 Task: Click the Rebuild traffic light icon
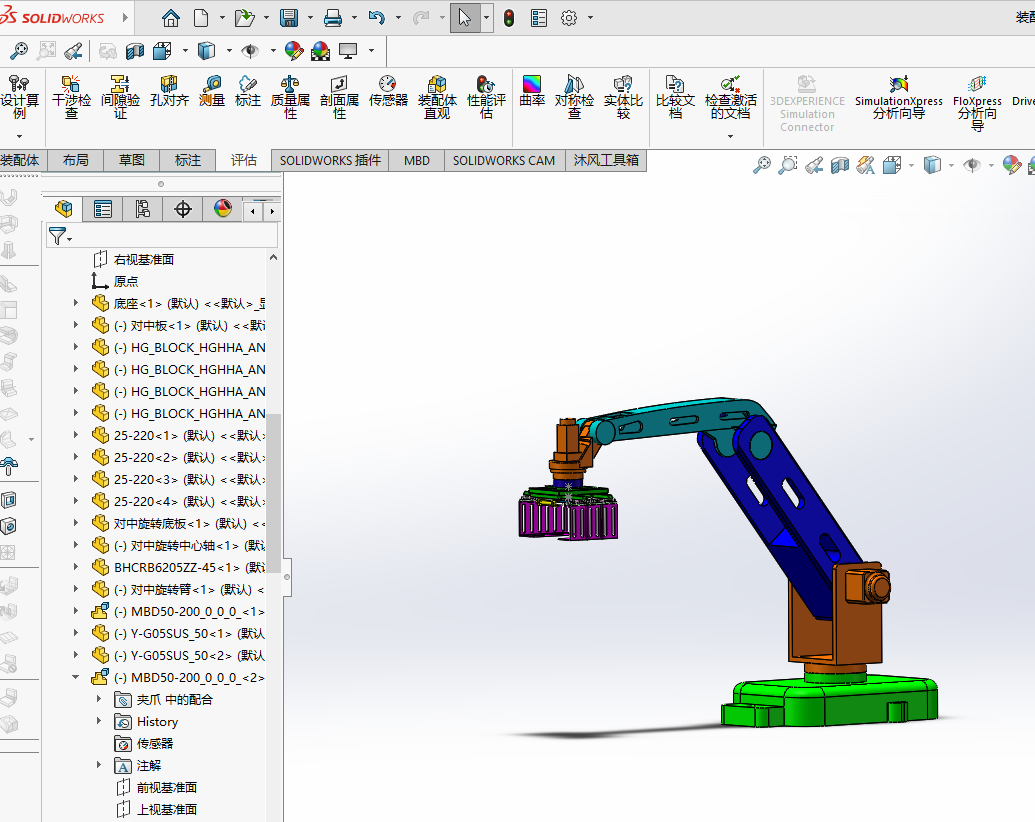point(509,18)
